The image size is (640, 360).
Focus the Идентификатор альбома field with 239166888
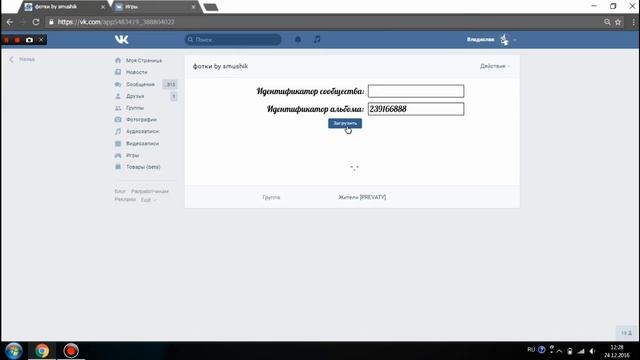[416, 109]
